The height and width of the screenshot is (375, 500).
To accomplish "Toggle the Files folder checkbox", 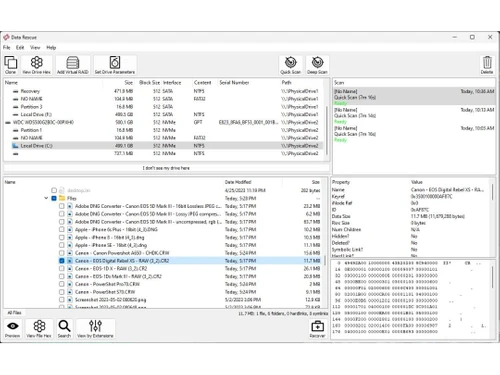I will (54, 198).
